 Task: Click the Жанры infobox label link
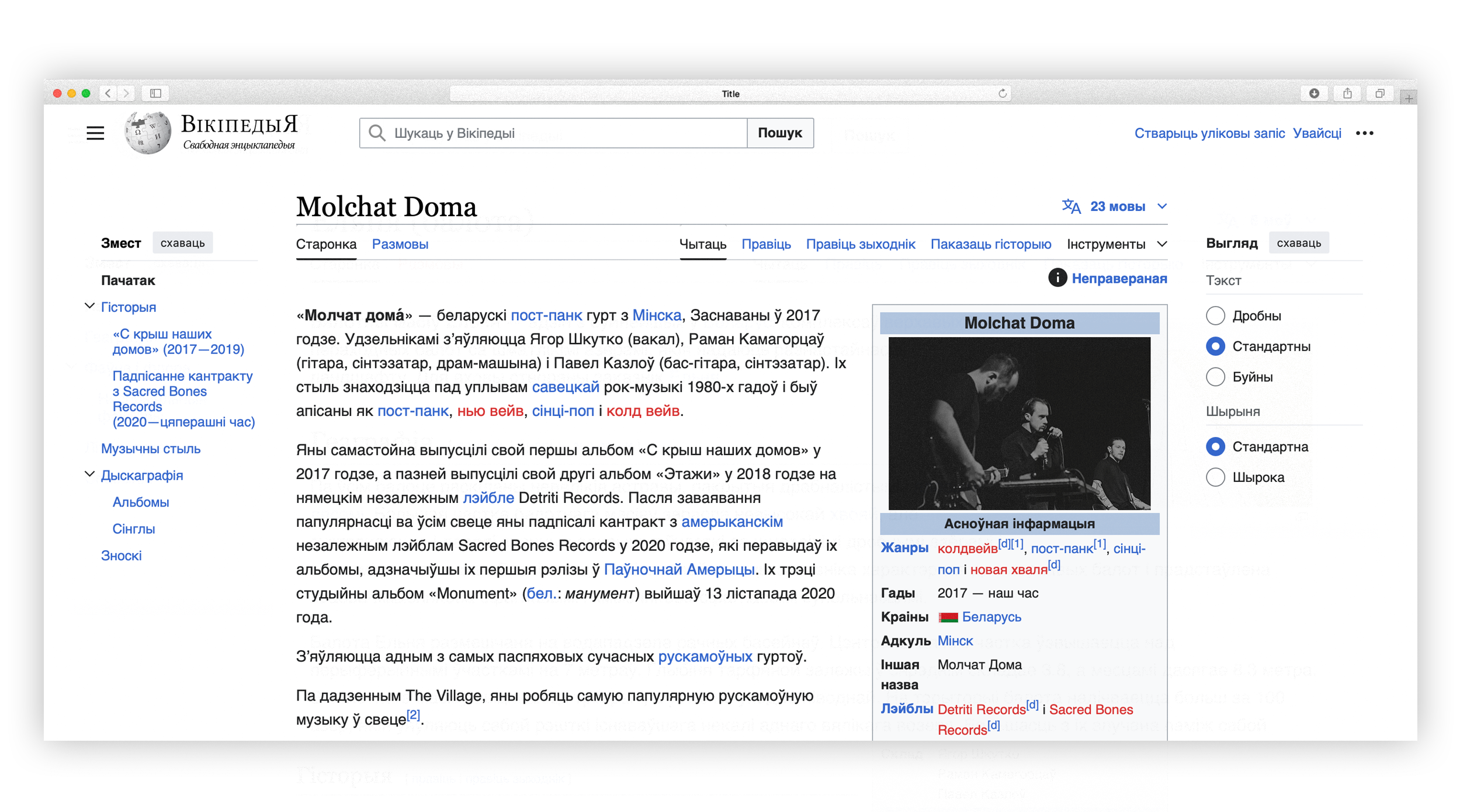point(904,548)
